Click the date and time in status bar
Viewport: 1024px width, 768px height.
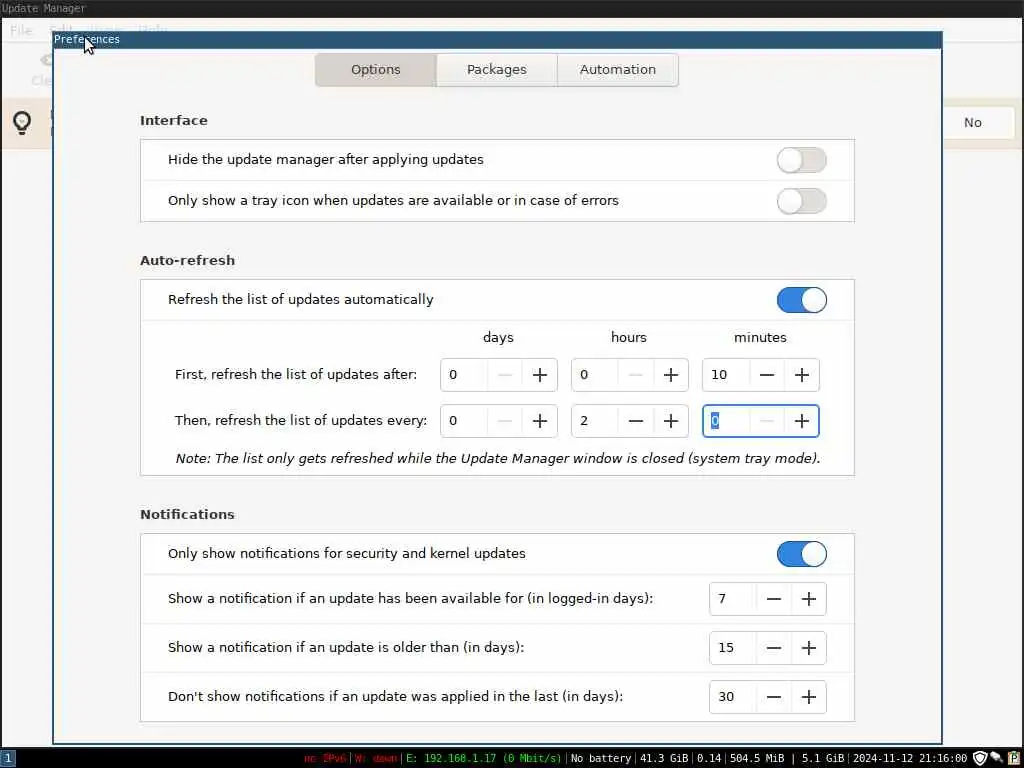(x=910, y=758)
